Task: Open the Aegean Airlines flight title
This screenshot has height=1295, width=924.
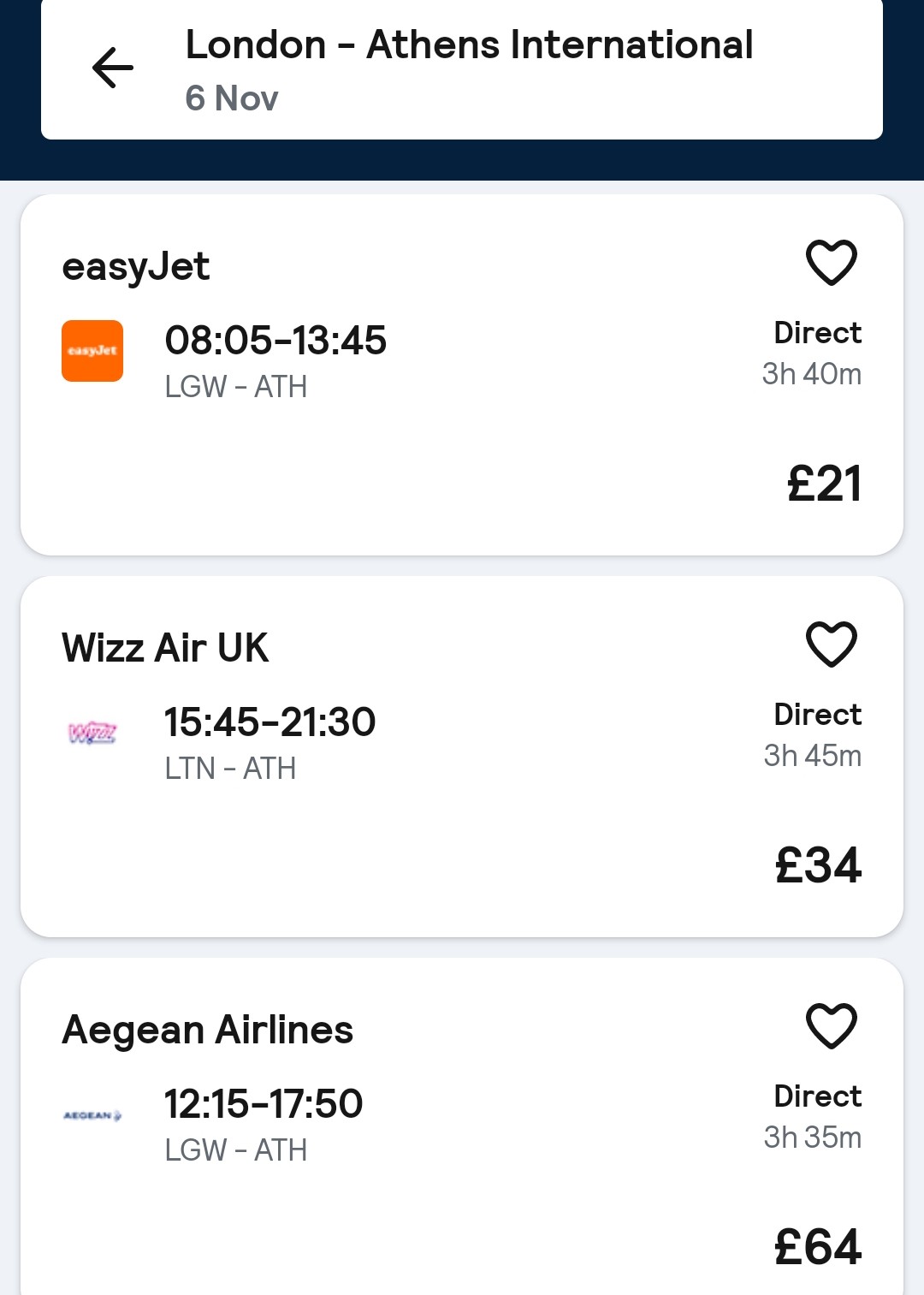Action: pos(208,1030)
